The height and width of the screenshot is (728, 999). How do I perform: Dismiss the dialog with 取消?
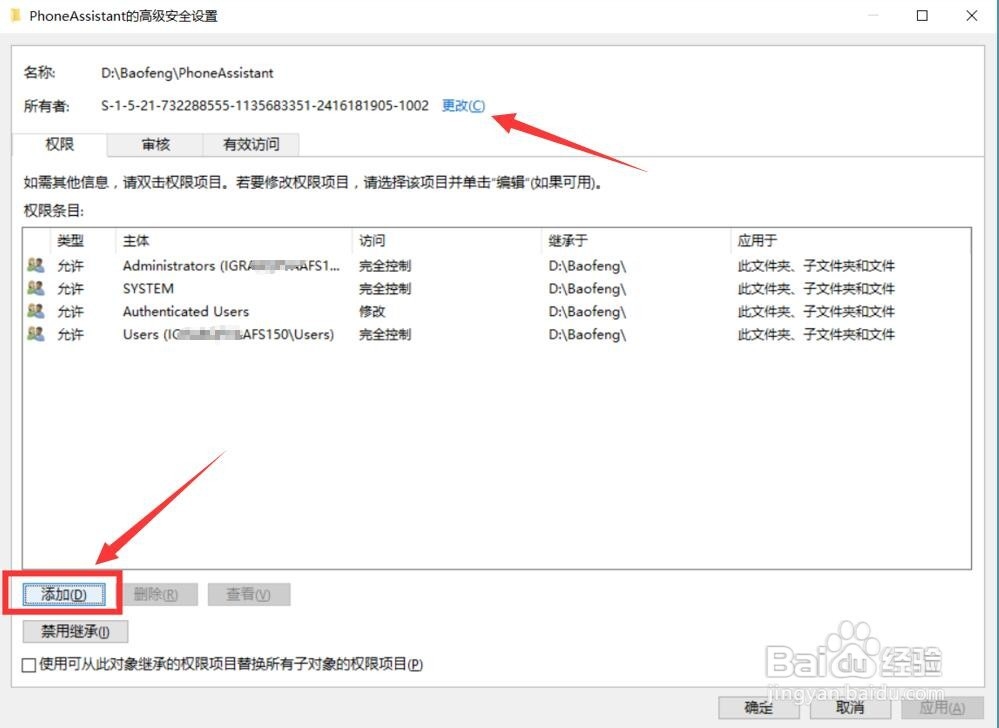tap(850, 707)
